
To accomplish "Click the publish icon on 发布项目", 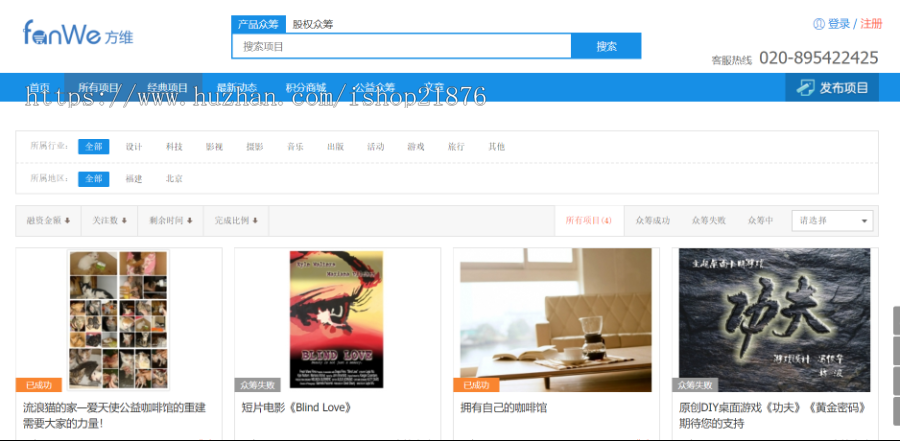I will [x=805, y=88].
